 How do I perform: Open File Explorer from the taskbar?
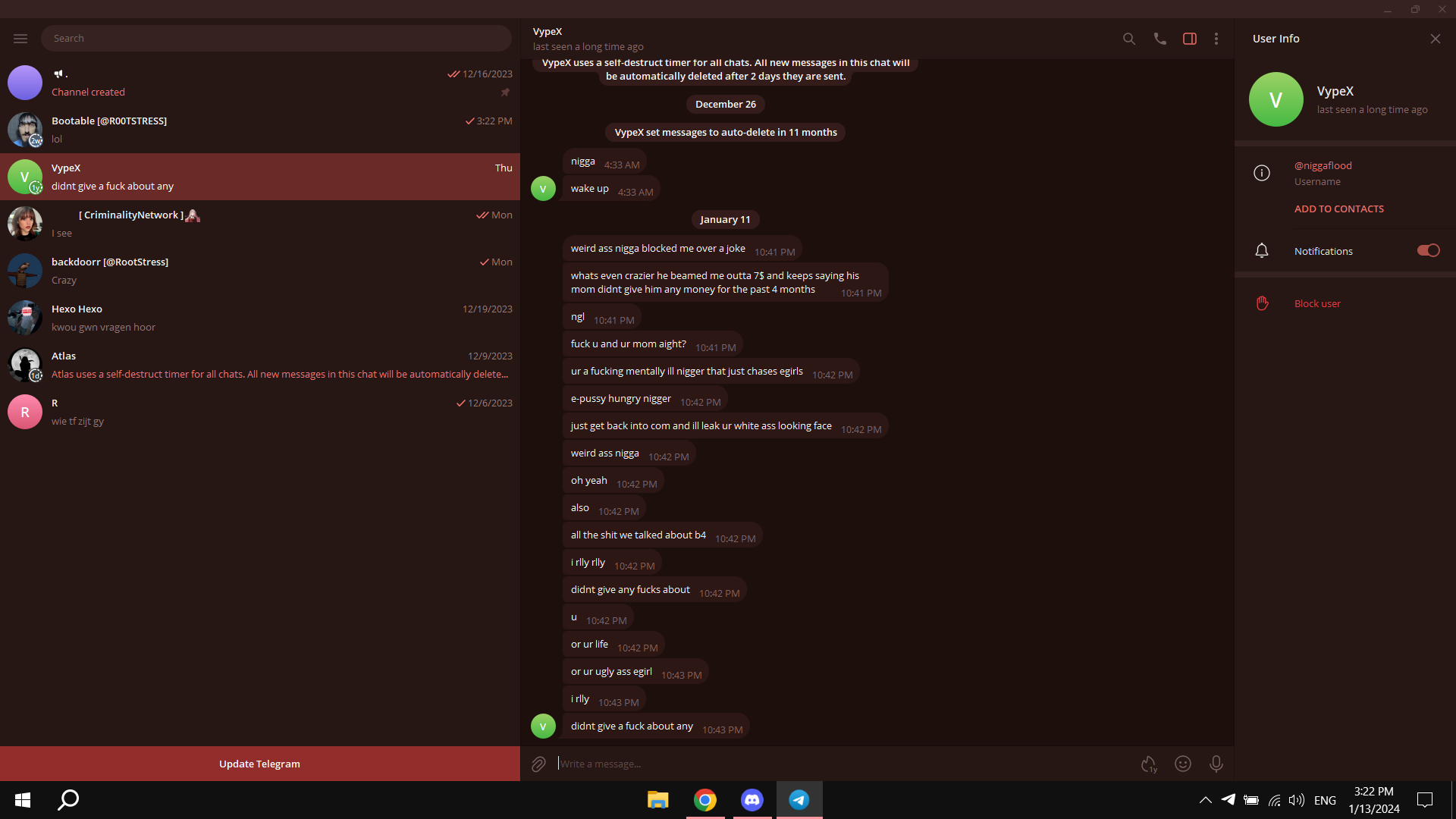(657, 800)
